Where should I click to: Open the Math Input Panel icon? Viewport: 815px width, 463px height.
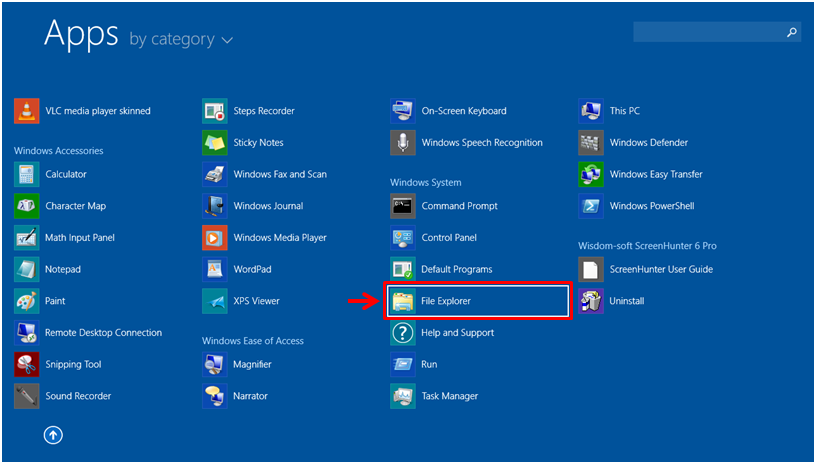(x=27, y=237)
